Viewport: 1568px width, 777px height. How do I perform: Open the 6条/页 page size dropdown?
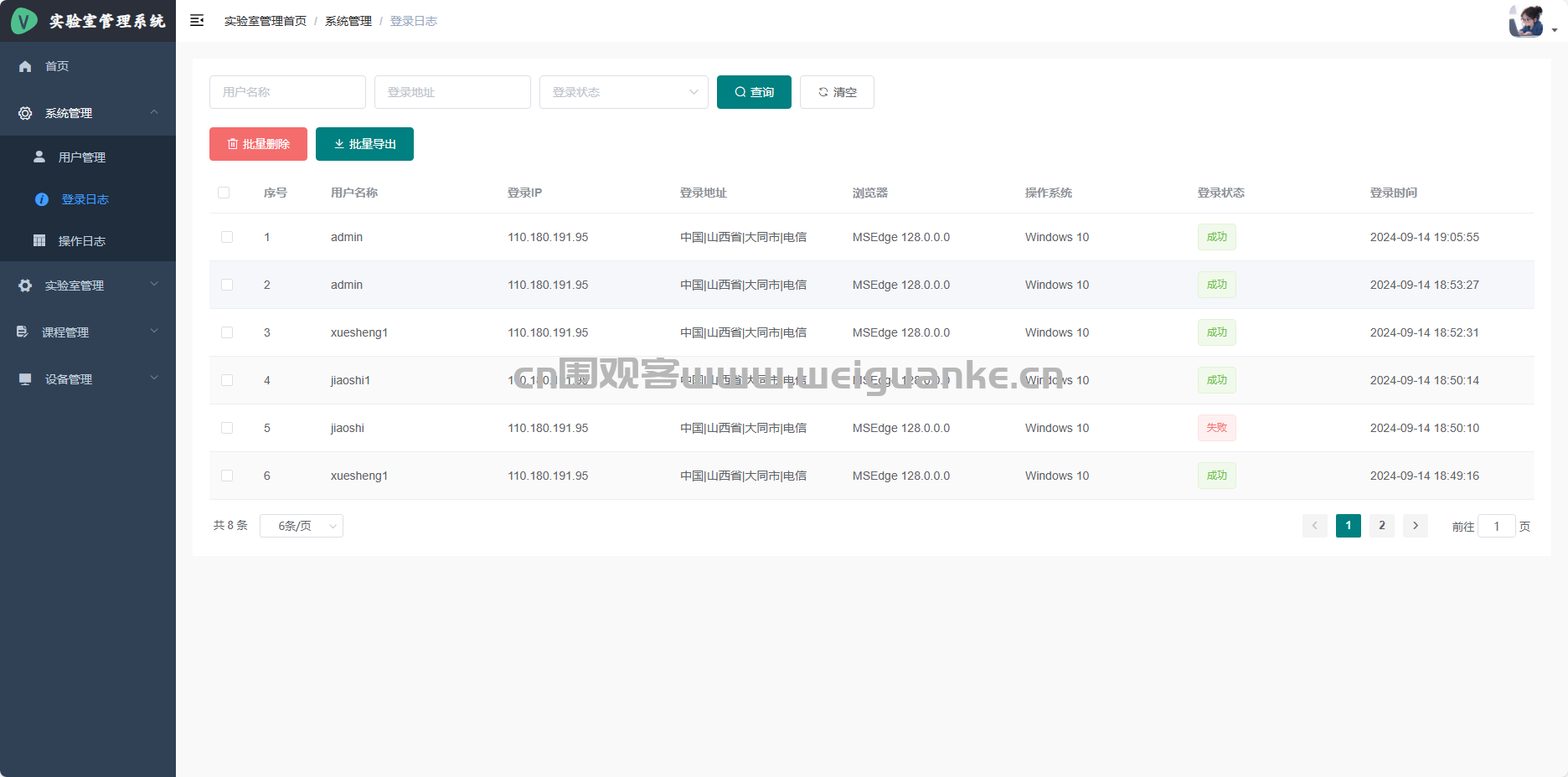pyautogui.click(x=302, y=526)
